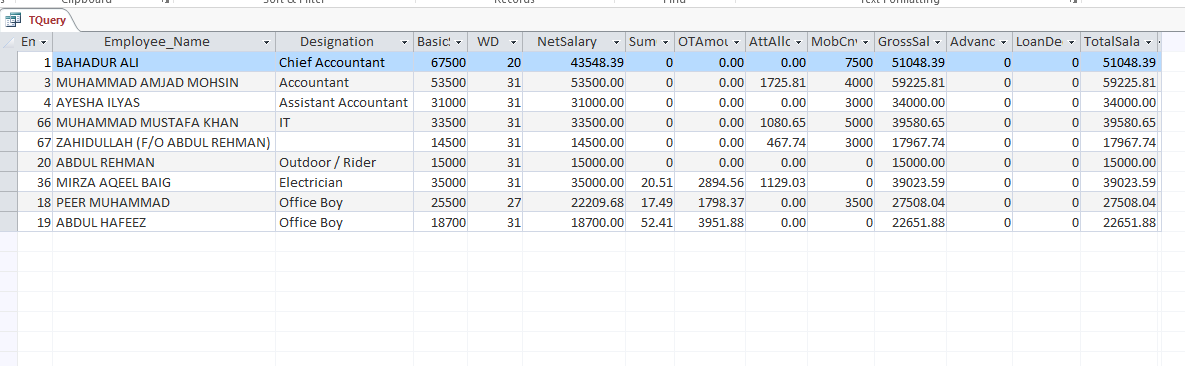
Task: Click the MUHAMMAD AMJAD MOHSIN cell
Action: (x=164, y=82)
